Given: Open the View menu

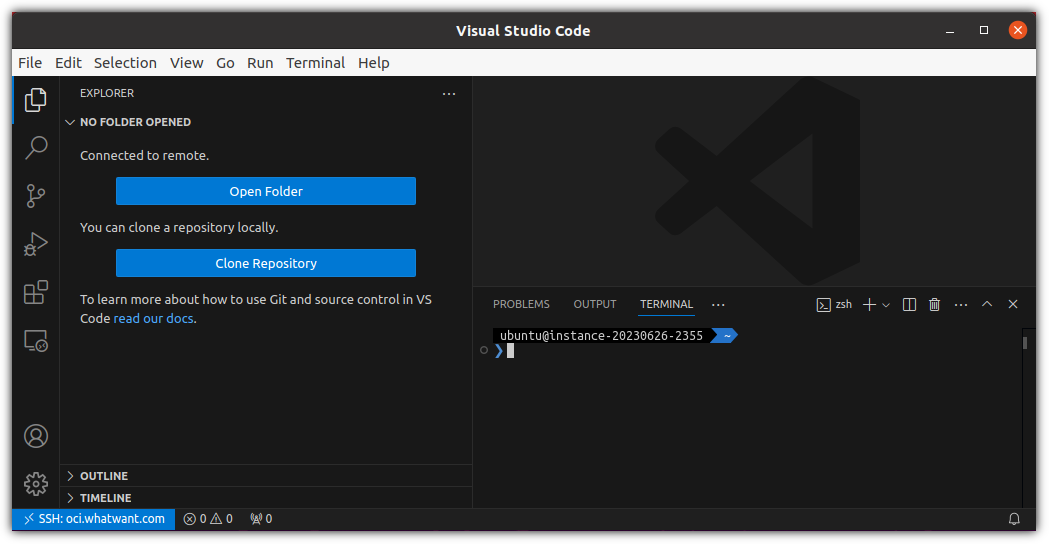Looking at the screenshot, I should click(187, 63).
